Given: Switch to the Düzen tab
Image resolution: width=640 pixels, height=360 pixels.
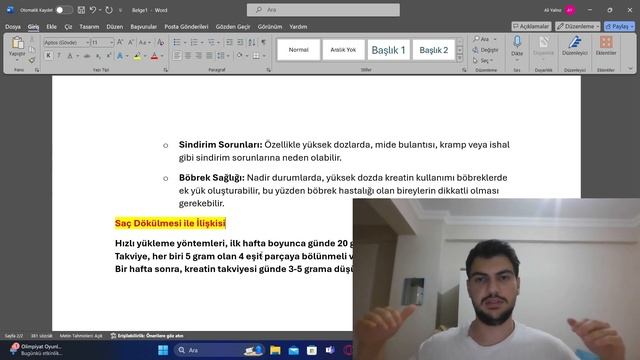Looking at the screenshot, I should click(x=115, y=27).
